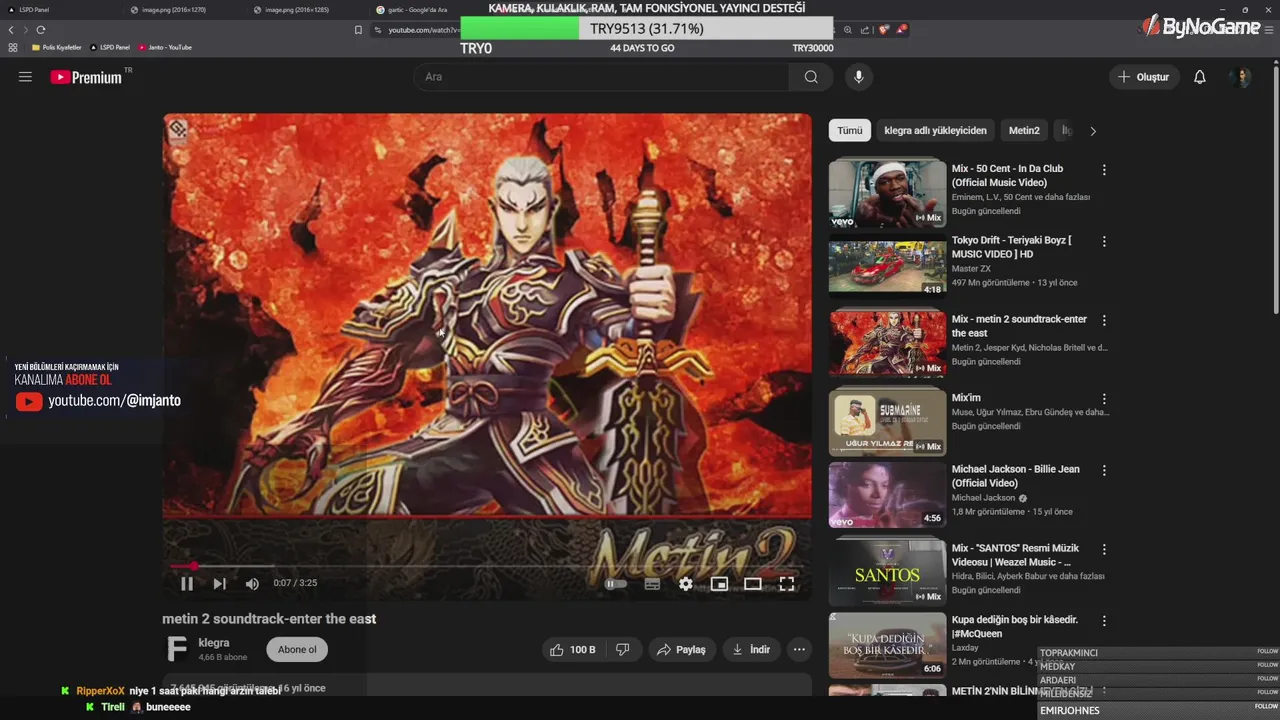Focus the Ara search field
This screenshot has height=720, width=1280.
(600, 77)
